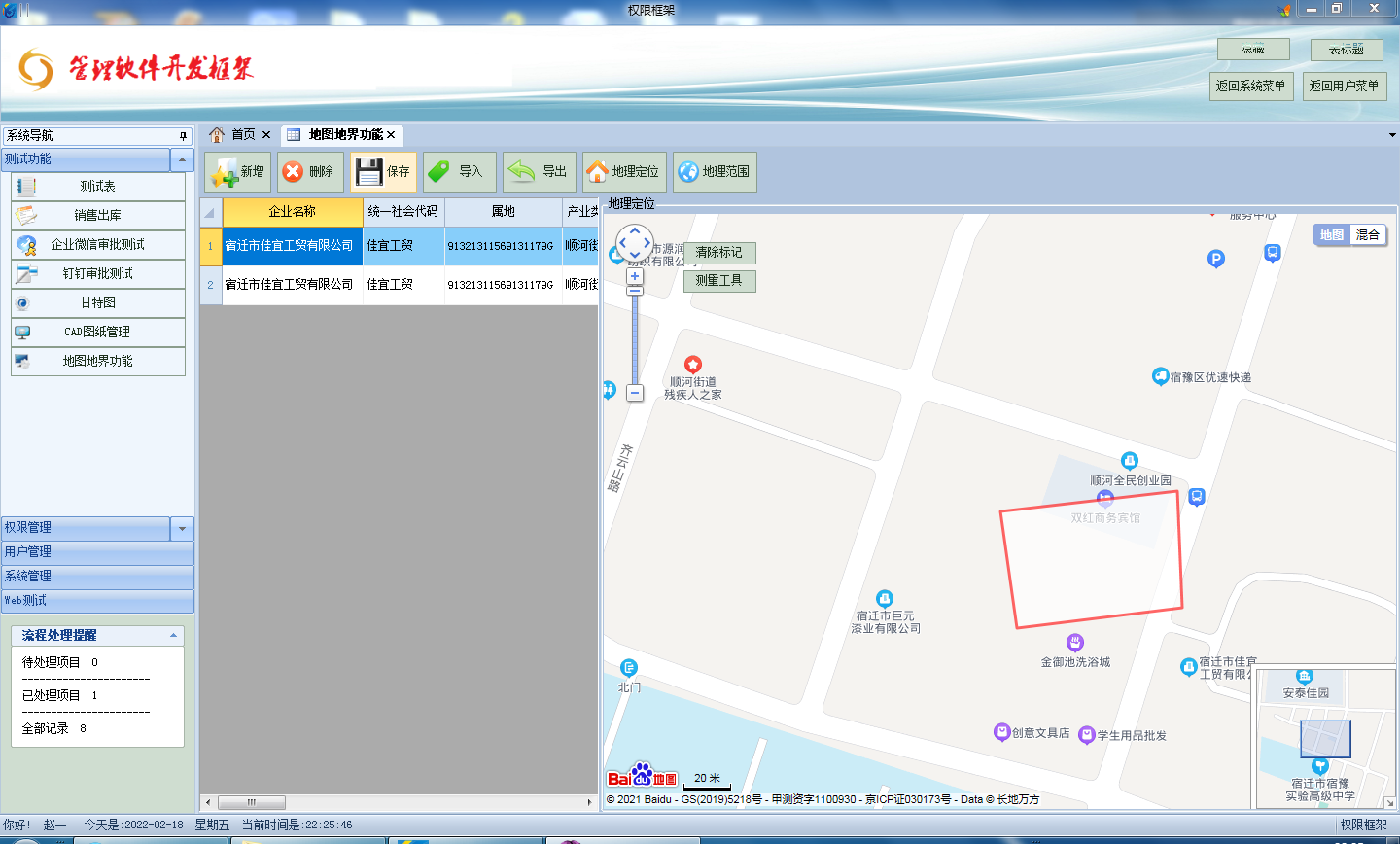Image resolution: width=1400 pixels, height=844 pixels.
Task: Open 地理定位 house icon tool
Action: point(597,172)
